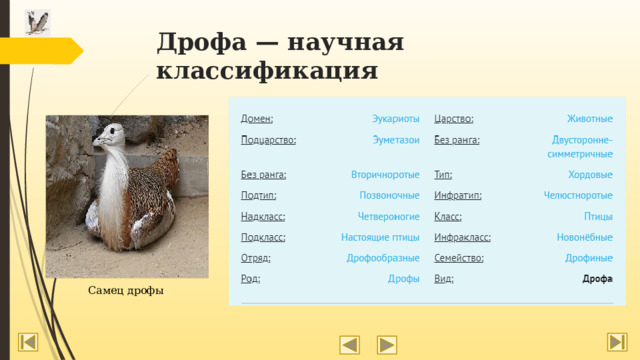Click the previous slide arrow button
This screenshot has width=640, height=360.
pyautogui.click(x=350, y=345)
